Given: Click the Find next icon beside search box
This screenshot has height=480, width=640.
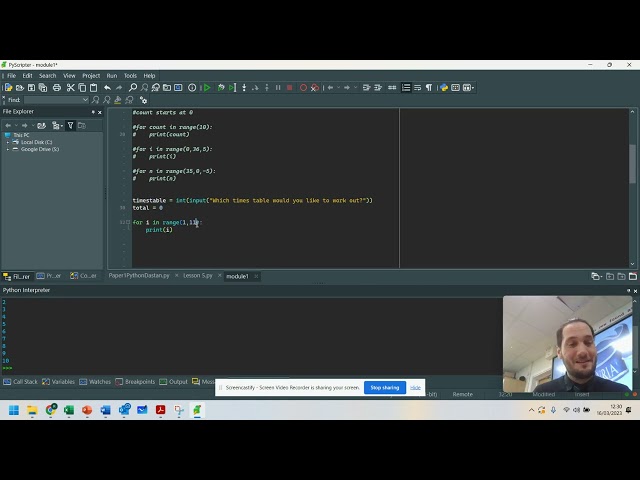Looking at the screenshot, I should 96,100.
